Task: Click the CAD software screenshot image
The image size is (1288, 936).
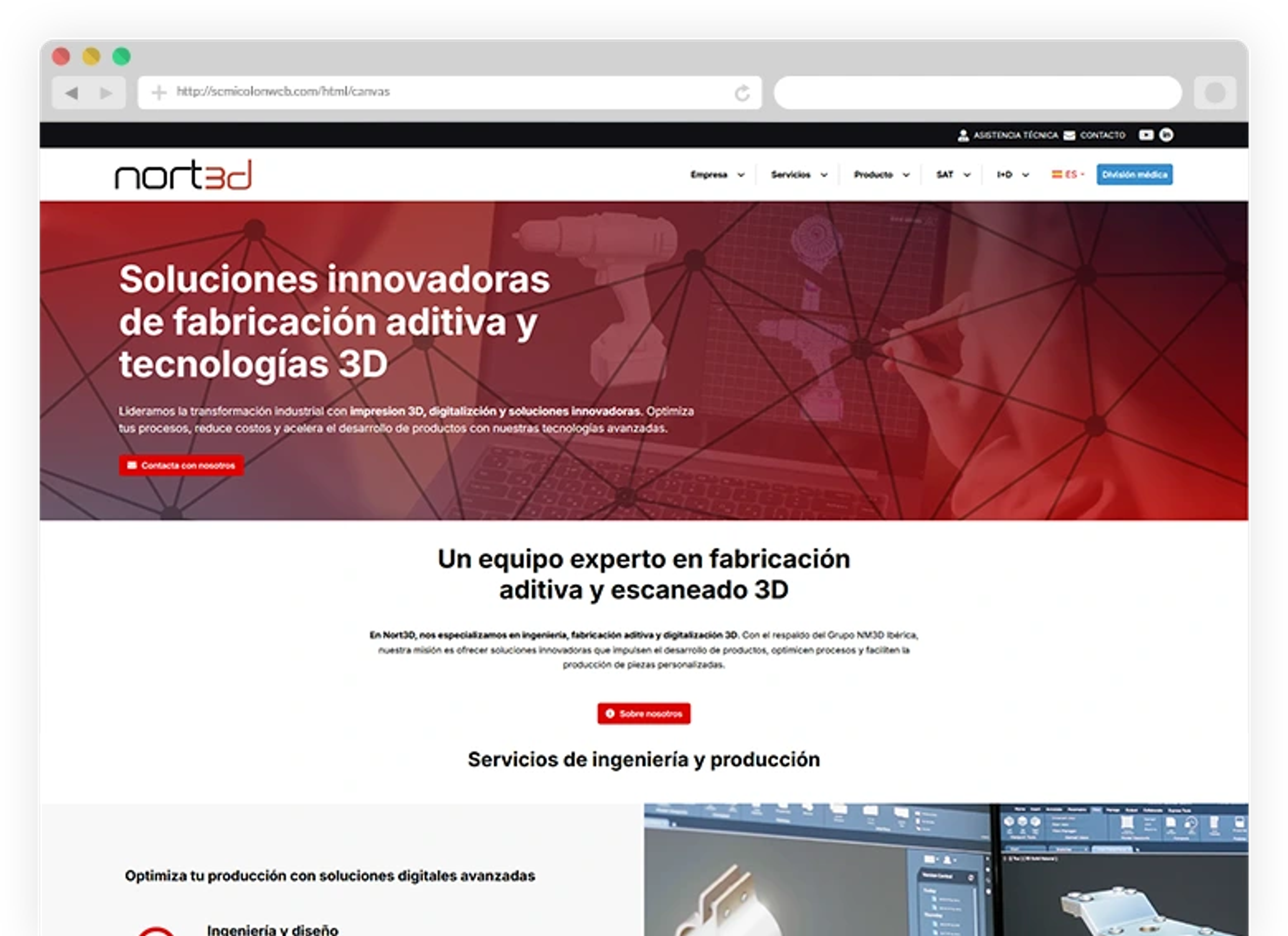Action: pos(946,869)
